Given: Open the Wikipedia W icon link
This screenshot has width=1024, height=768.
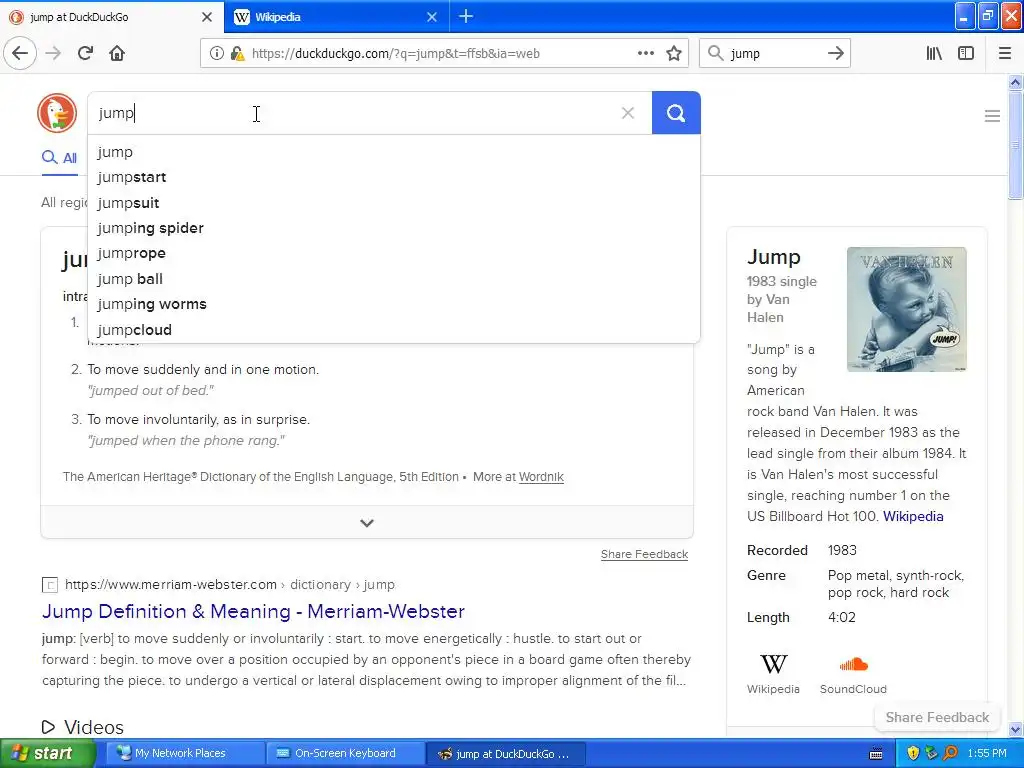Looking at the screenshot, I should tap(773, 664).
